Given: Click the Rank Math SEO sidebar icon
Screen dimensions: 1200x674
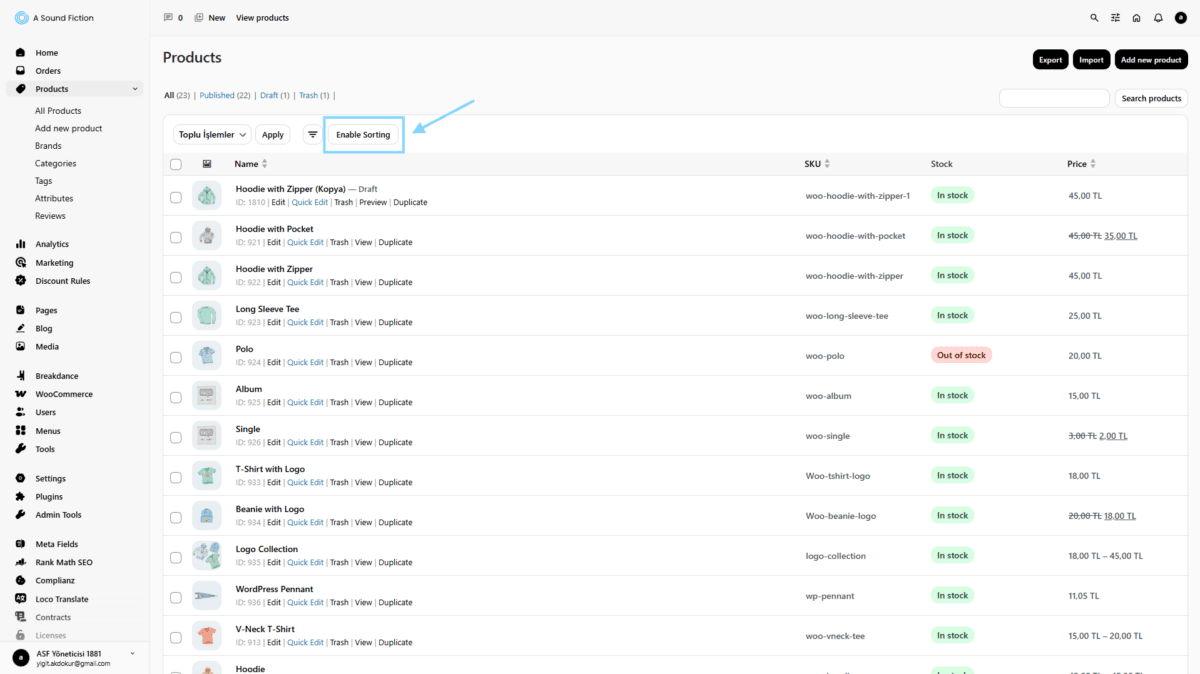Looking at the screenshot, I should point(21,563).
